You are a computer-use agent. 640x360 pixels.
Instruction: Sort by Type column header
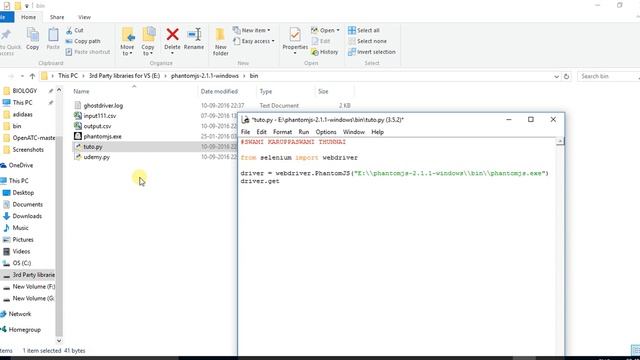pos(266,91)
